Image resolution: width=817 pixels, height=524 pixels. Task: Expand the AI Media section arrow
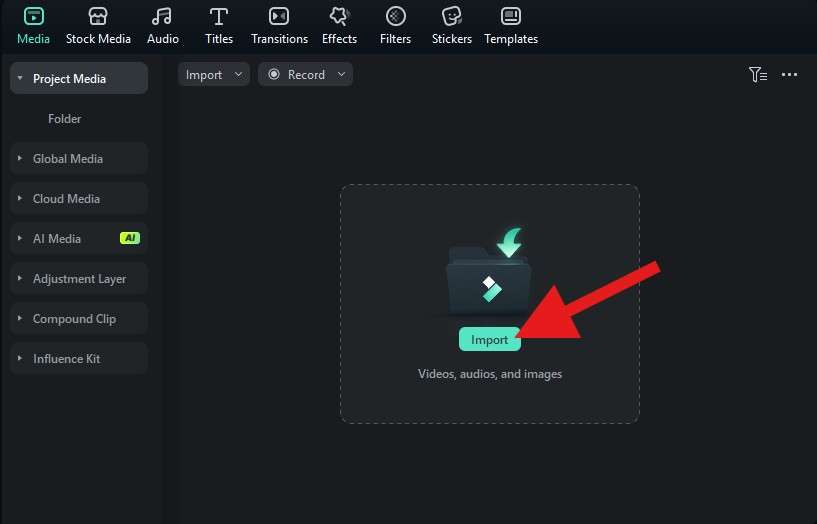(x=20, y=238)
